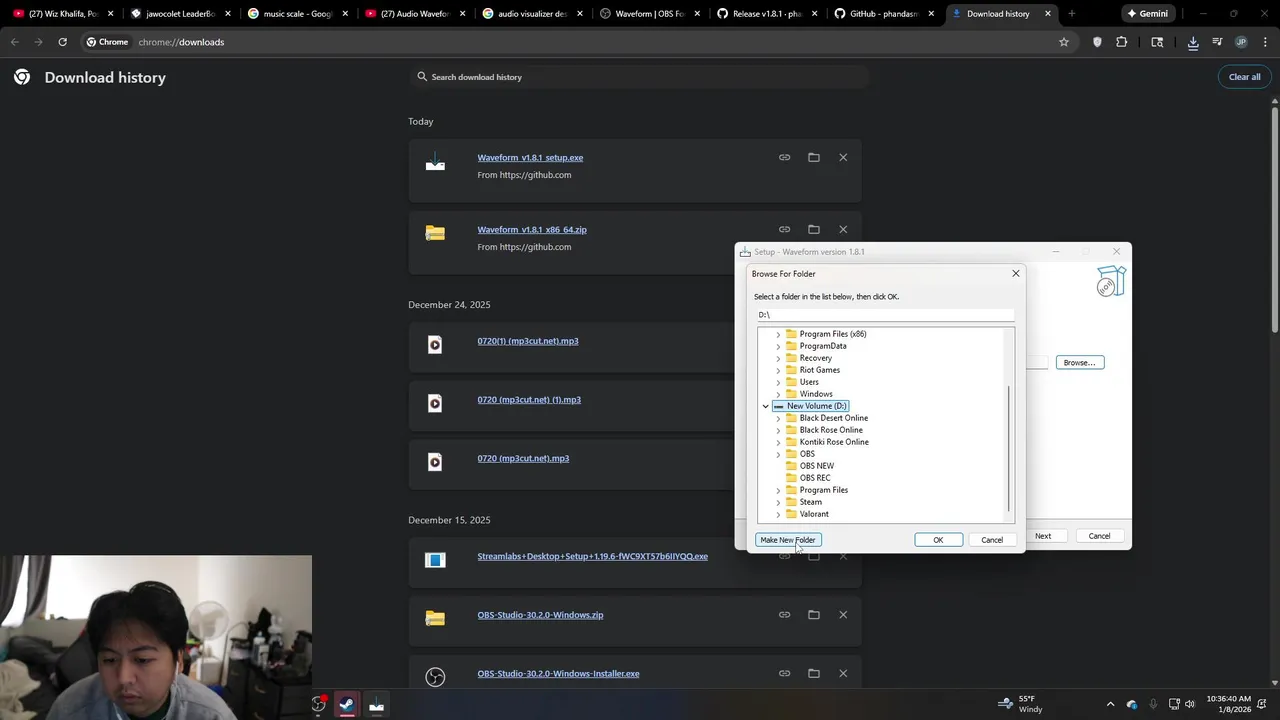Click the Chrome logo beside Download history
This screenshot has height=720, width=1280.
click(x=22, y=77)
